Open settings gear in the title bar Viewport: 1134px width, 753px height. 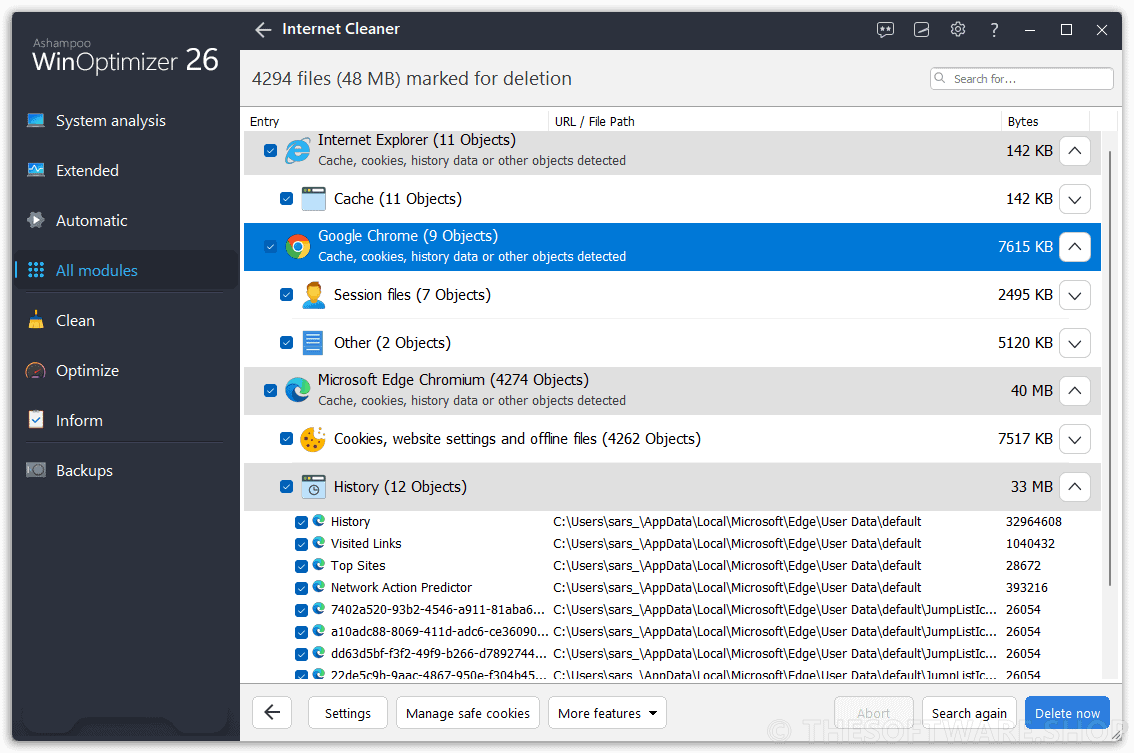tap(958, 30)
